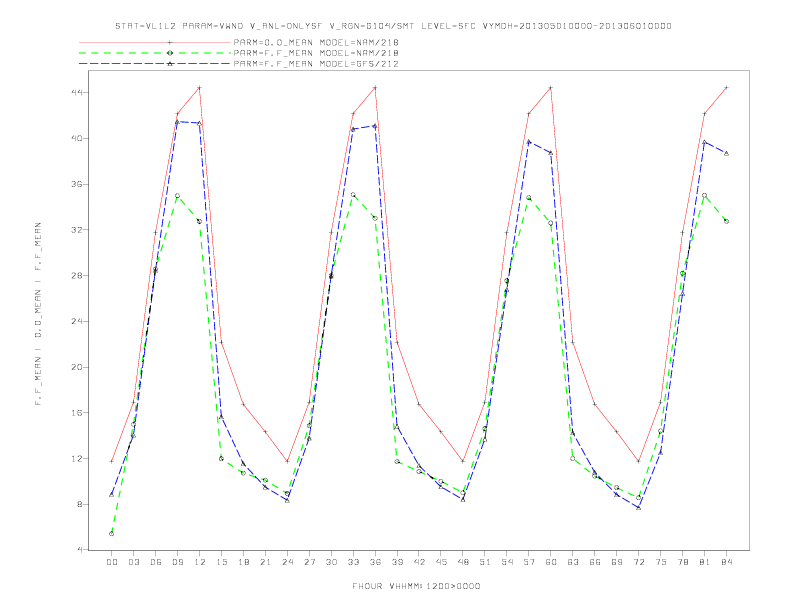Image resolution: width=792 pixels, height=612 pixels.
Task: Click x-axis tick label 51
Action: pyautogui.click(x=485, y=562)
